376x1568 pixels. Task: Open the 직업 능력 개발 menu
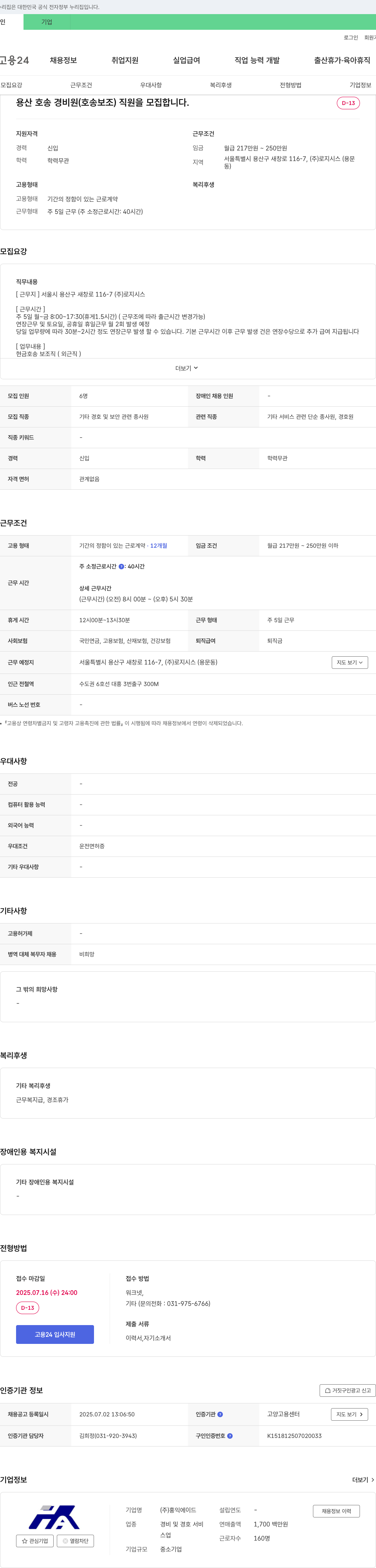click(x=257, y=60)
